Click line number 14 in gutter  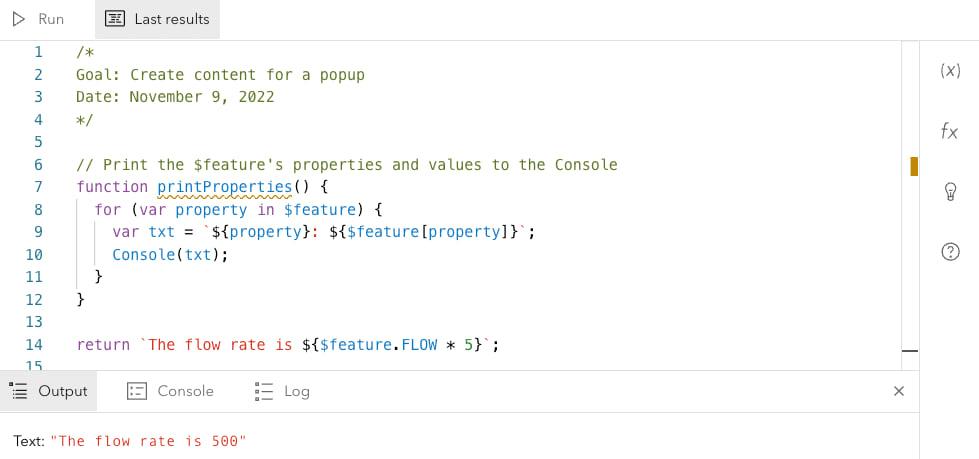click(38, 345)
